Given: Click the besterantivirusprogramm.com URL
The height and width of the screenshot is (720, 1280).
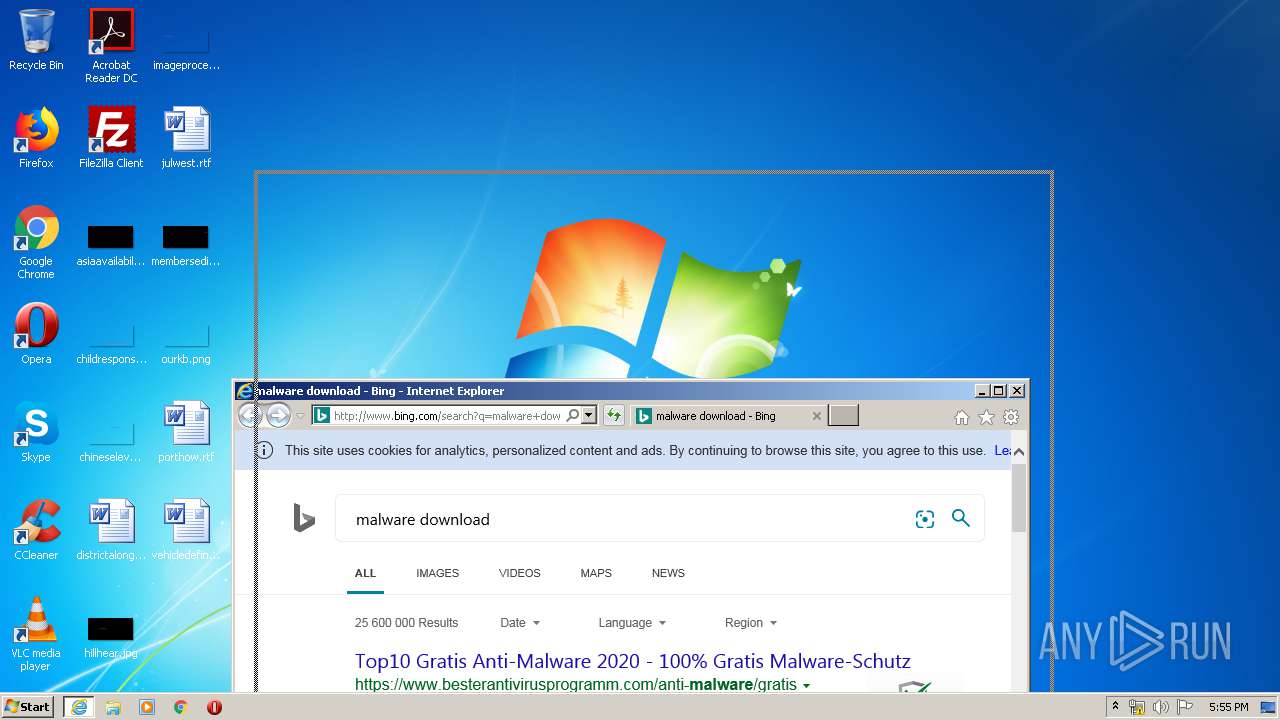Looking at the screenshot, I should pyautogui.click(x=576, y=685).
